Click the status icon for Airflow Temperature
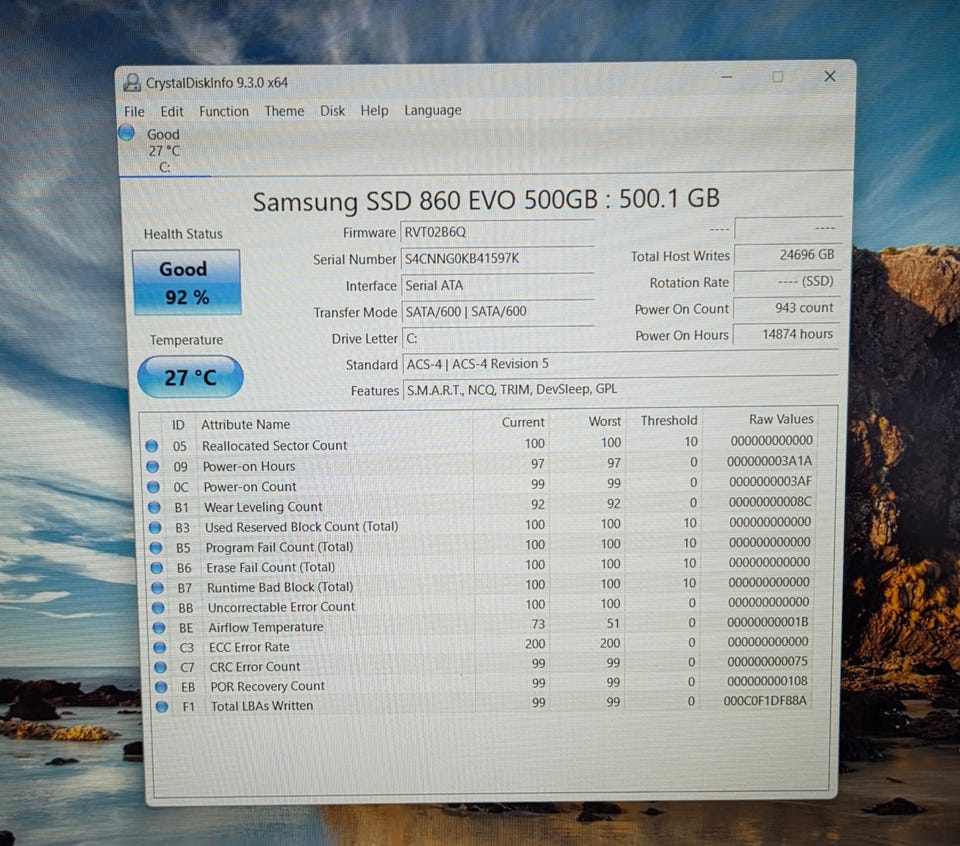960x846 pixels. pyautogui.click(x=159, y=628)
